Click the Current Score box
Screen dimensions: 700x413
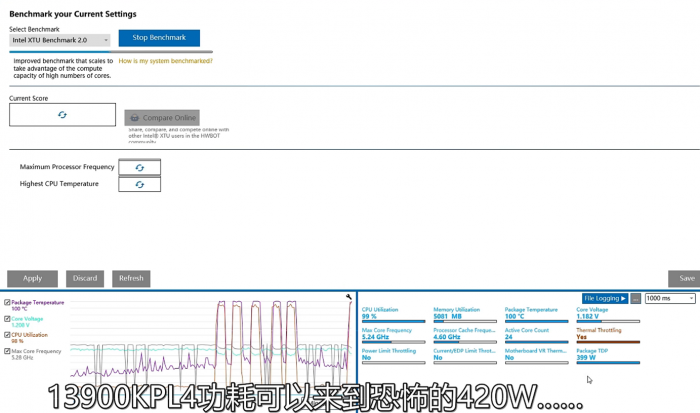click(62, 115)
